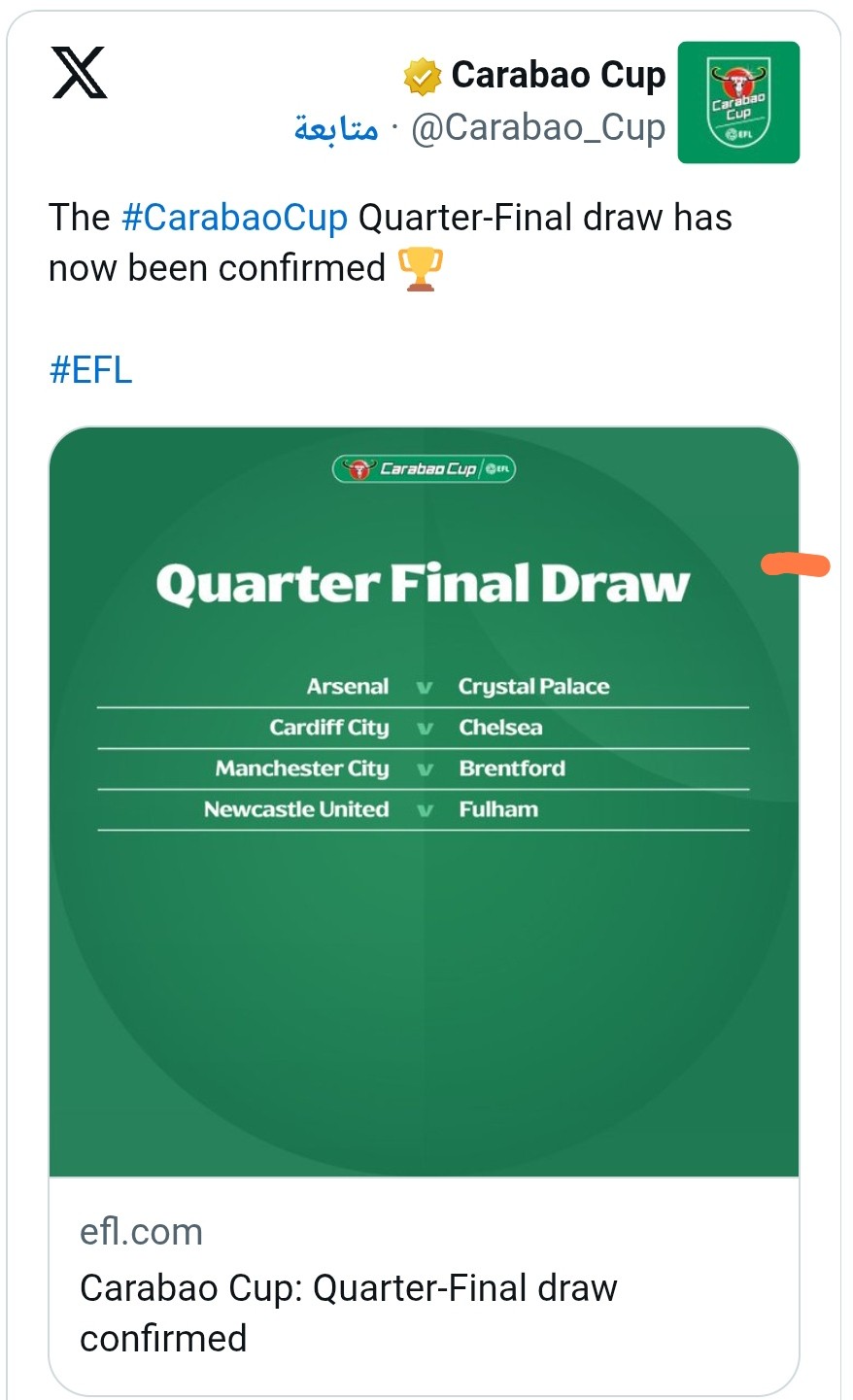
Task: Click the Carabao Cup account name
Action: point(559,75)
